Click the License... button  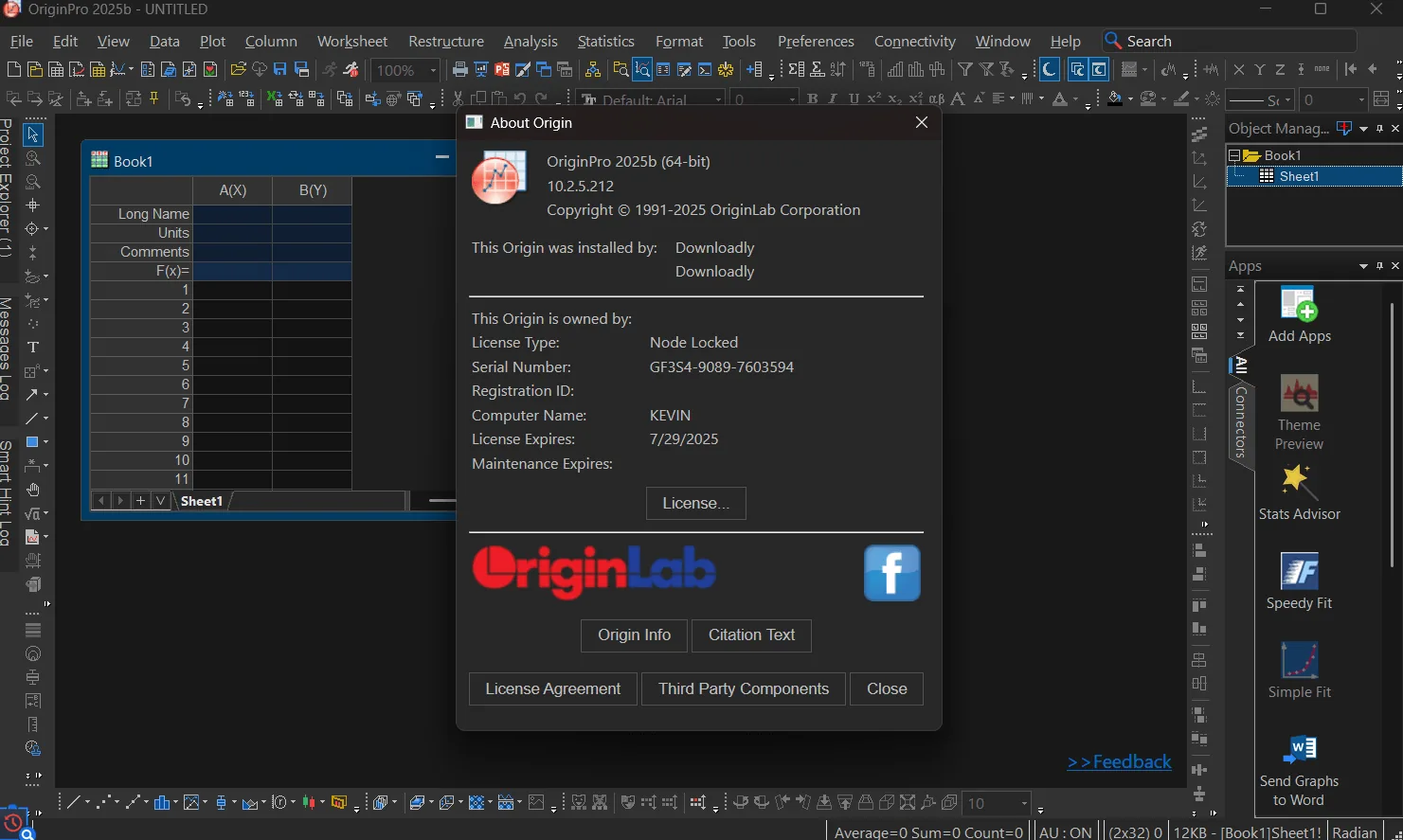[696, 504]
